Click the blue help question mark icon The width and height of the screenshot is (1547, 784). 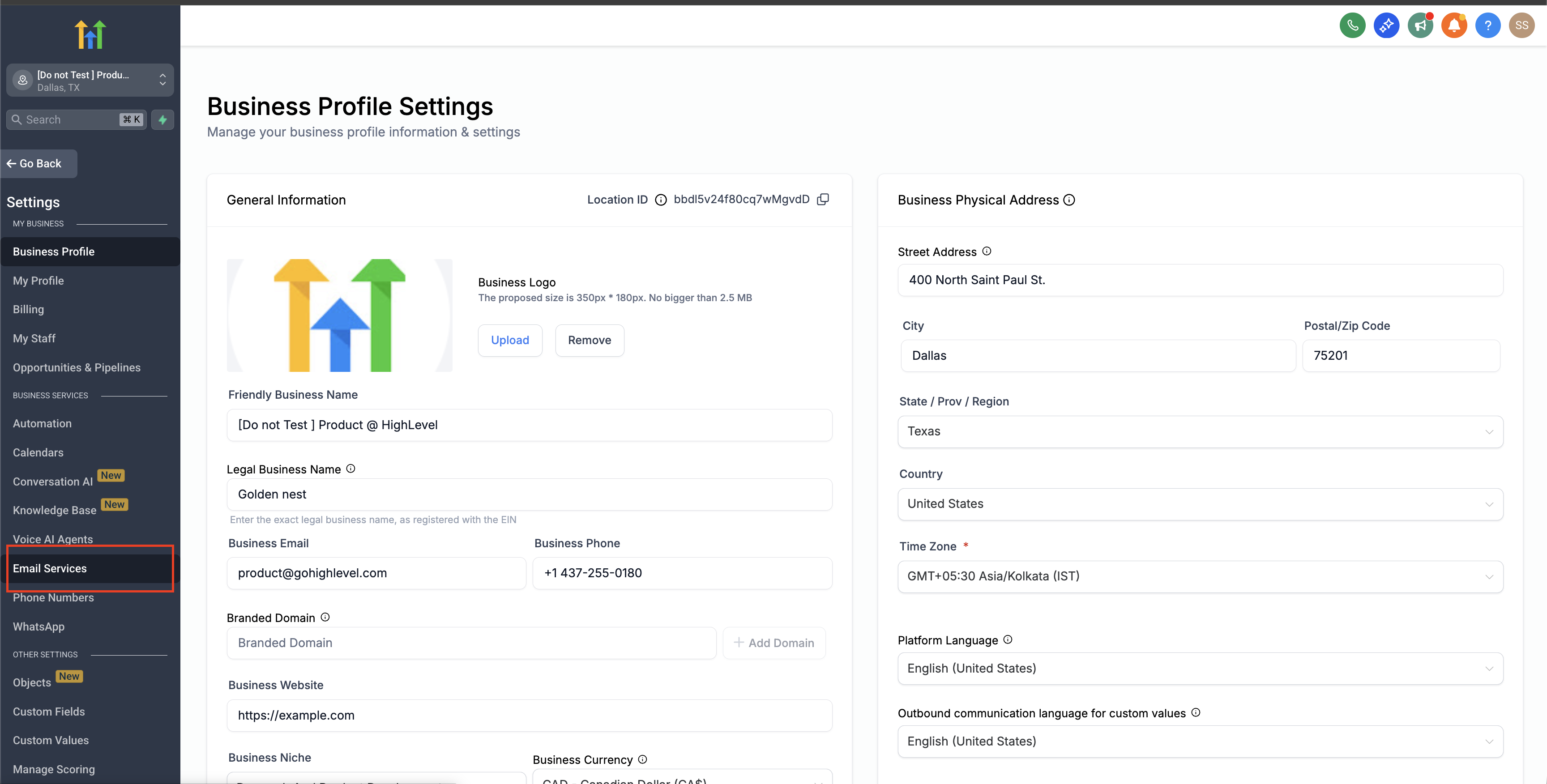1487,25
